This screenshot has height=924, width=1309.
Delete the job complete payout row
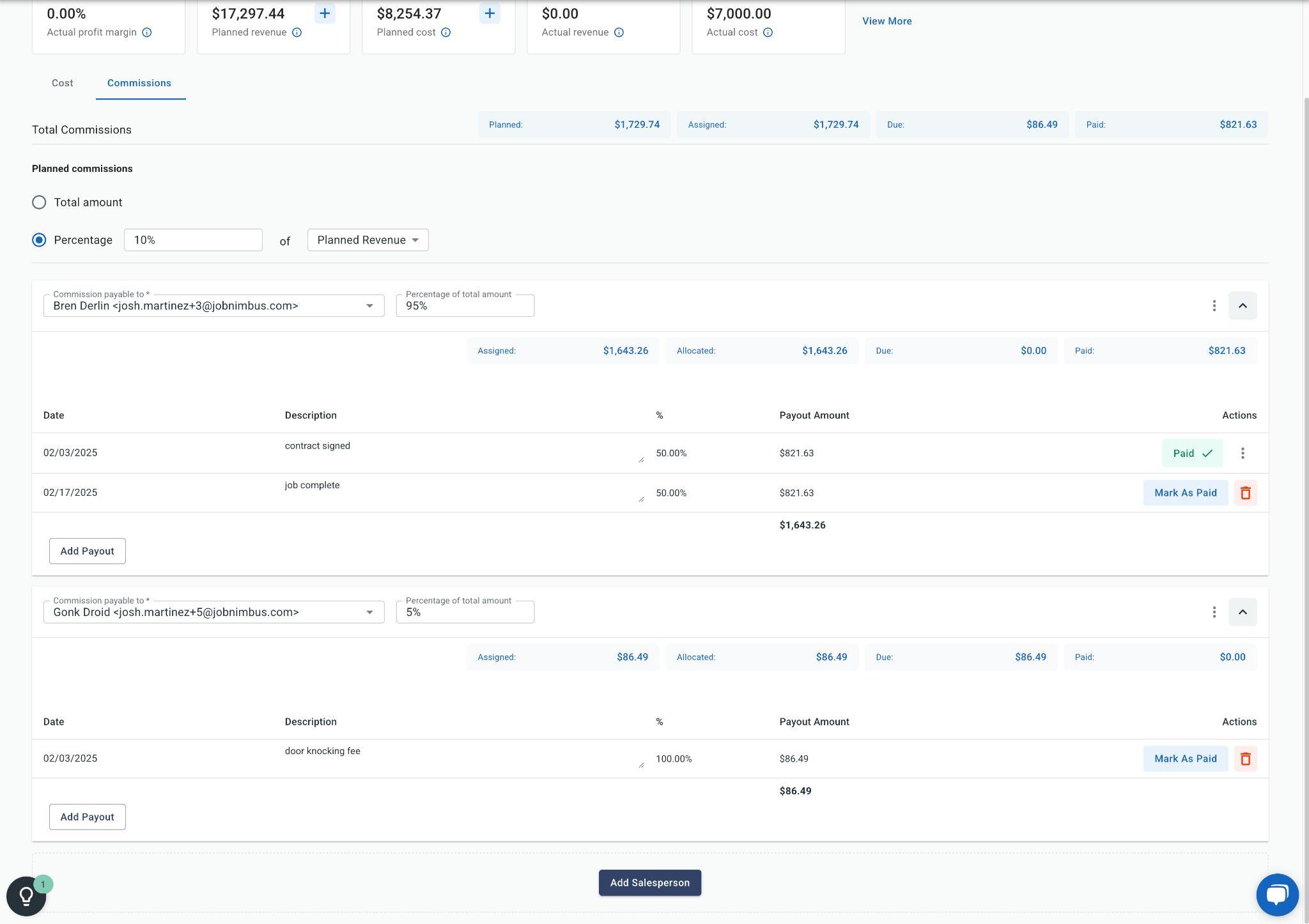(x=1245, y=493)
